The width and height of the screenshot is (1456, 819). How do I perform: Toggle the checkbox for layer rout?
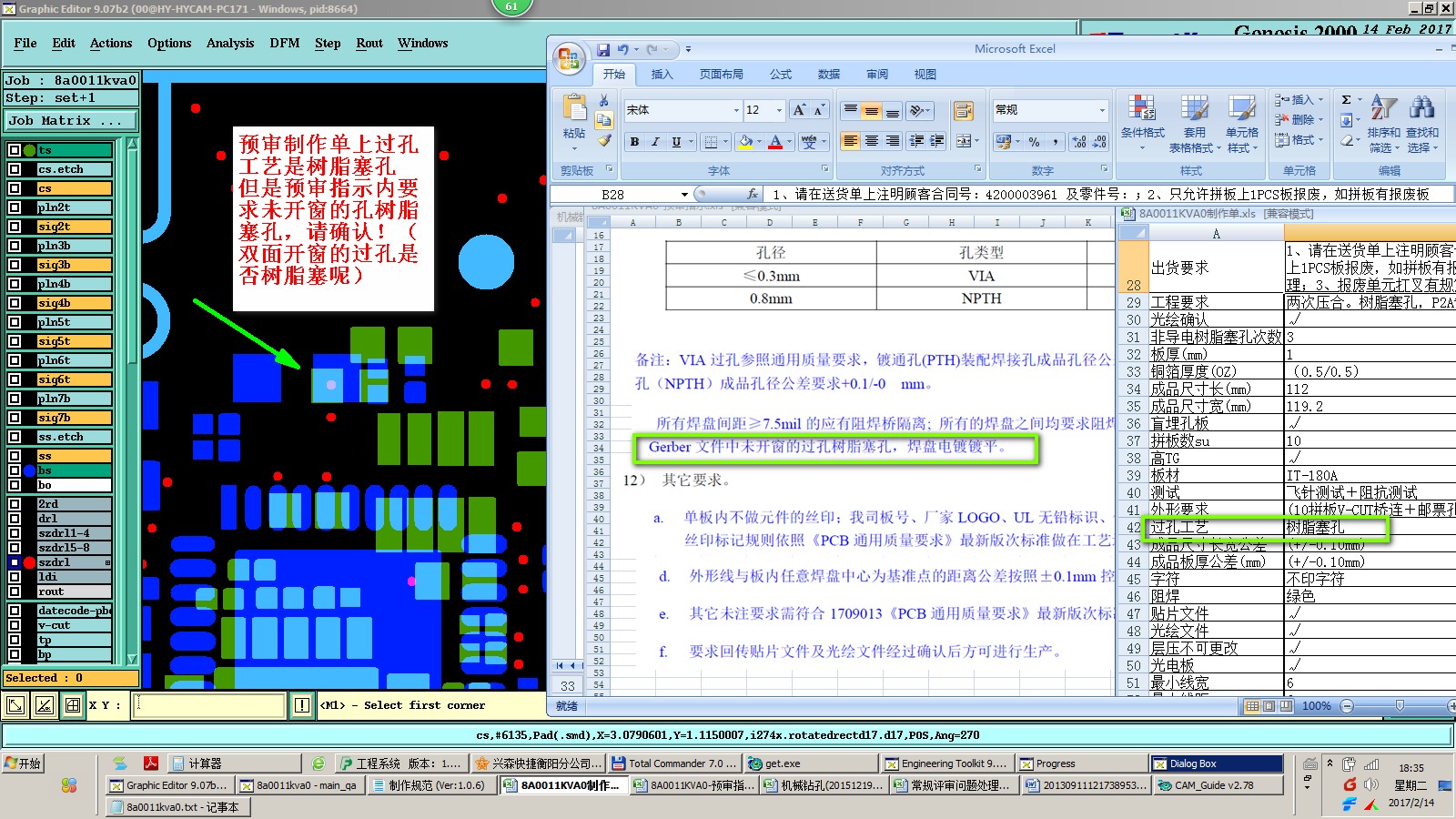(x=15, y=591)
